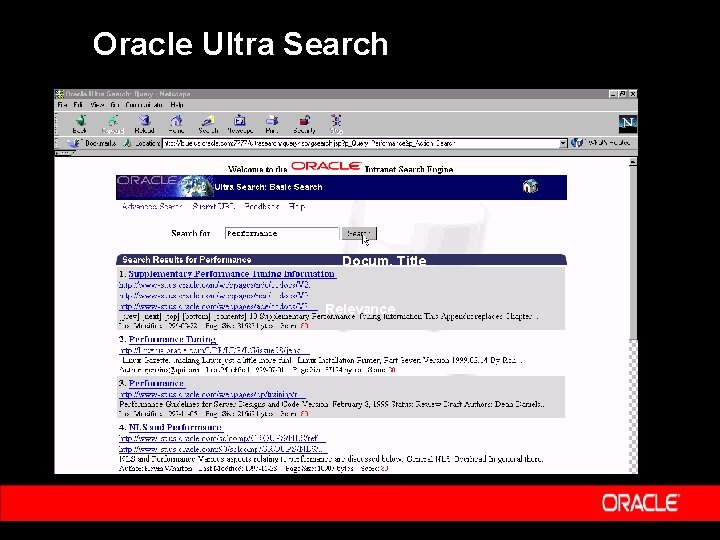Open the NLS and Performance result
The image size is (720, 540).
coord(175,427)
